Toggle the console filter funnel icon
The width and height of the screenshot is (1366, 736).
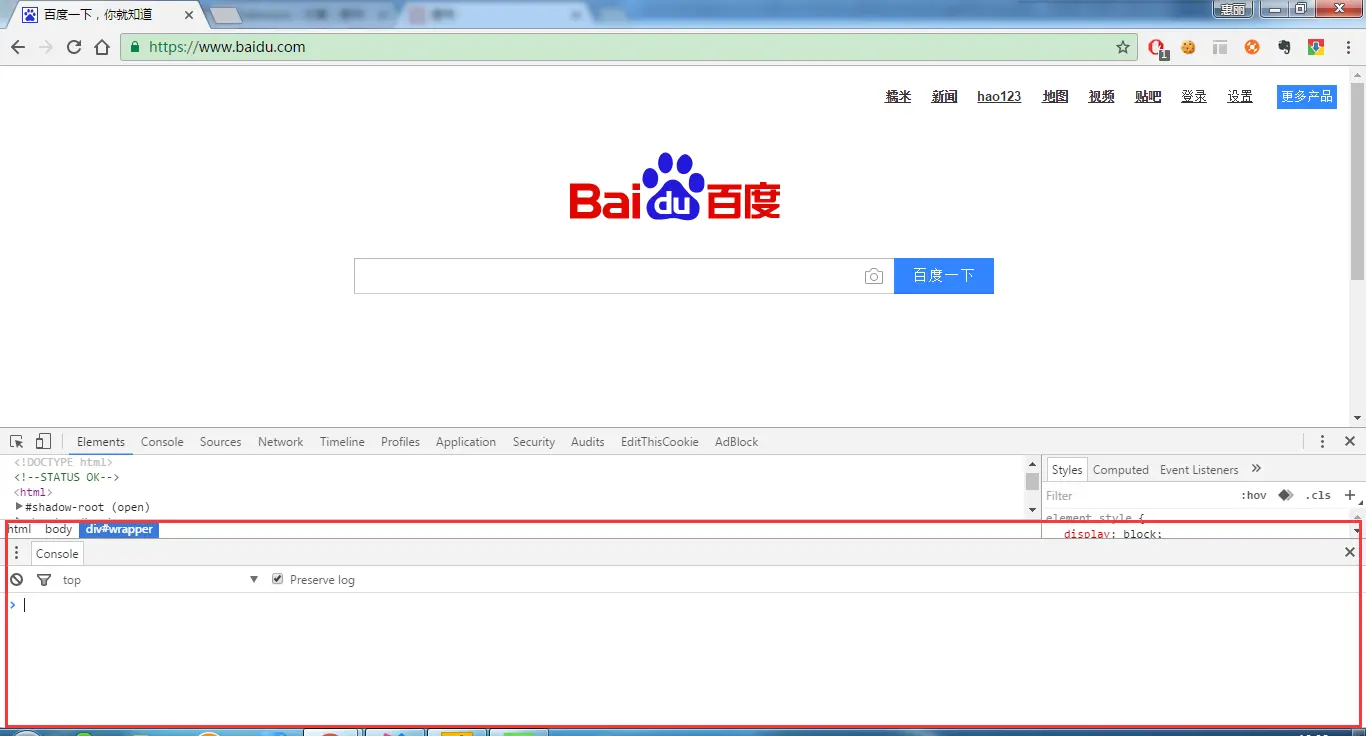pos(44,580)
